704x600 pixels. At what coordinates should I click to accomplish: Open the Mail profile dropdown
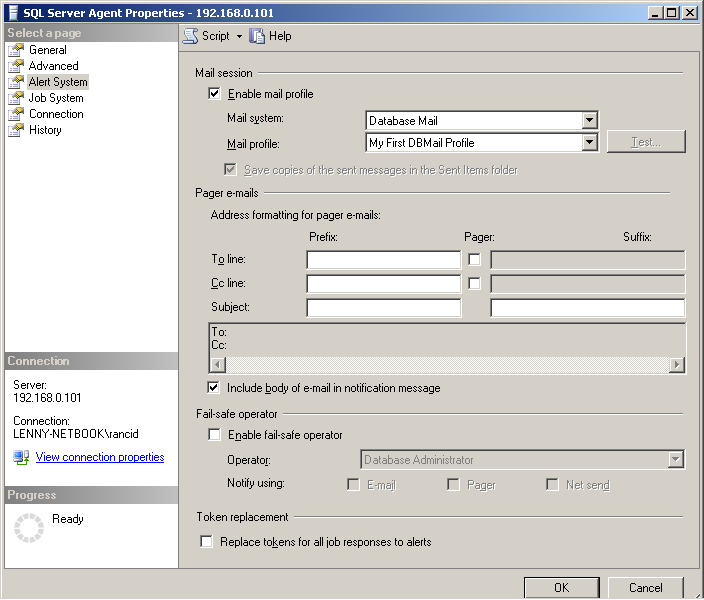point(590,143)
